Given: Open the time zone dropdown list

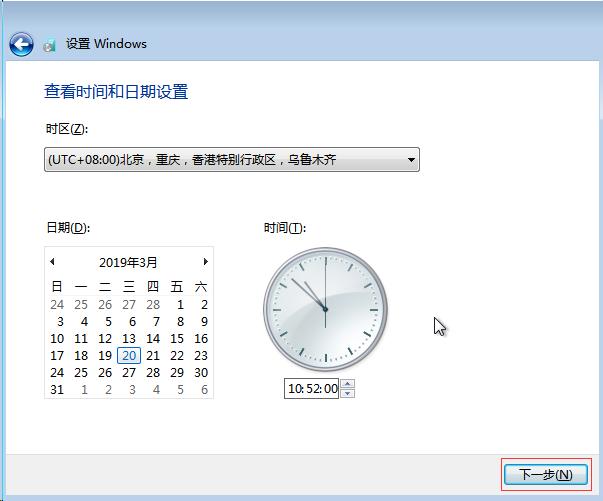Looking at the screenshot, I should (232, 159).
